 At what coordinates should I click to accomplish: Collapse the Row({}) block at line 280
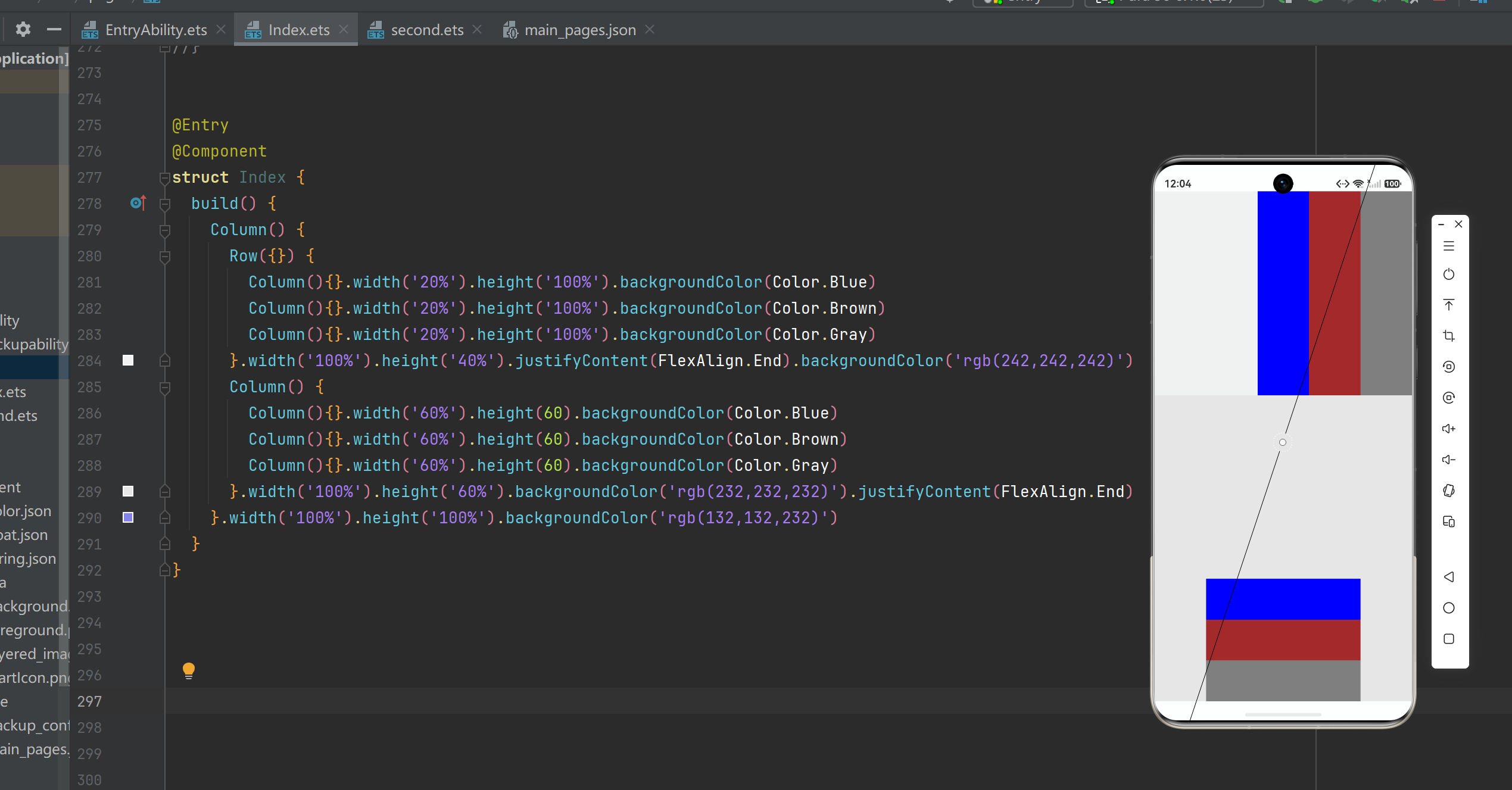point(165,256)
